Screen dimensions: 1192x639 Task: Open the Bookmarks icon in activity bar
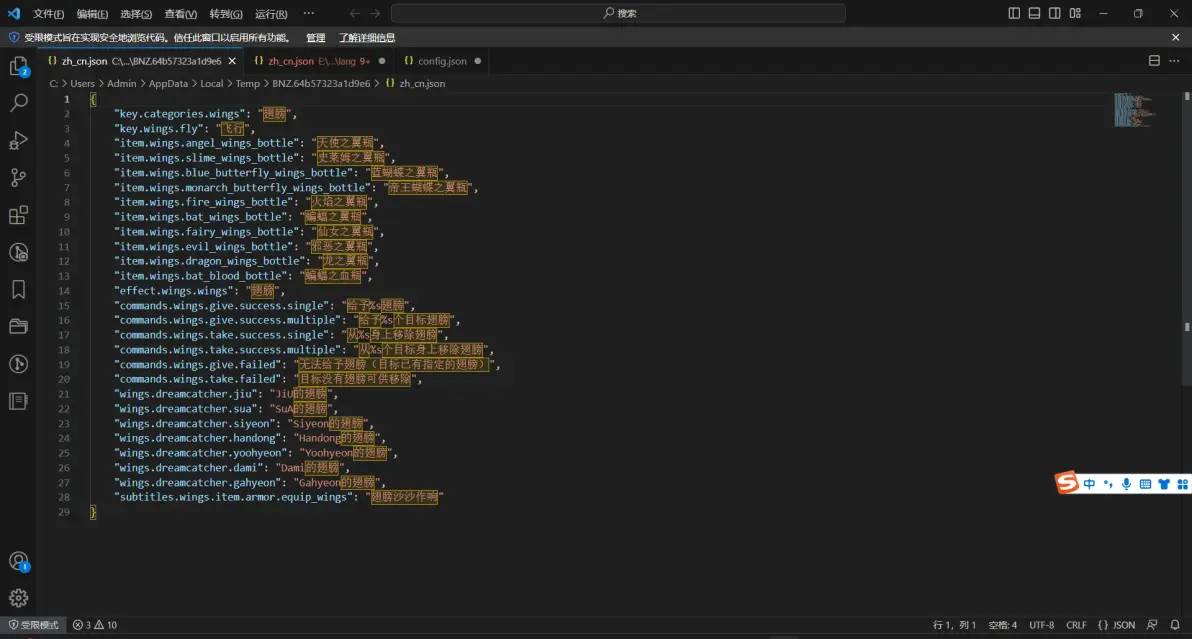(18, 289)
